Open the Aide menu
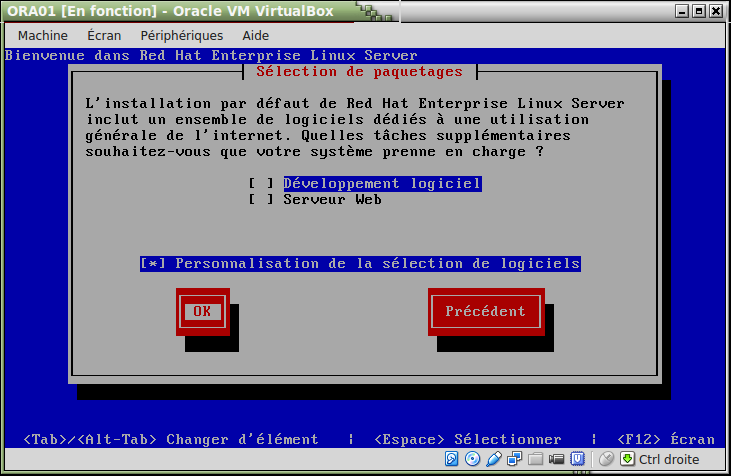 click(255, 35)
